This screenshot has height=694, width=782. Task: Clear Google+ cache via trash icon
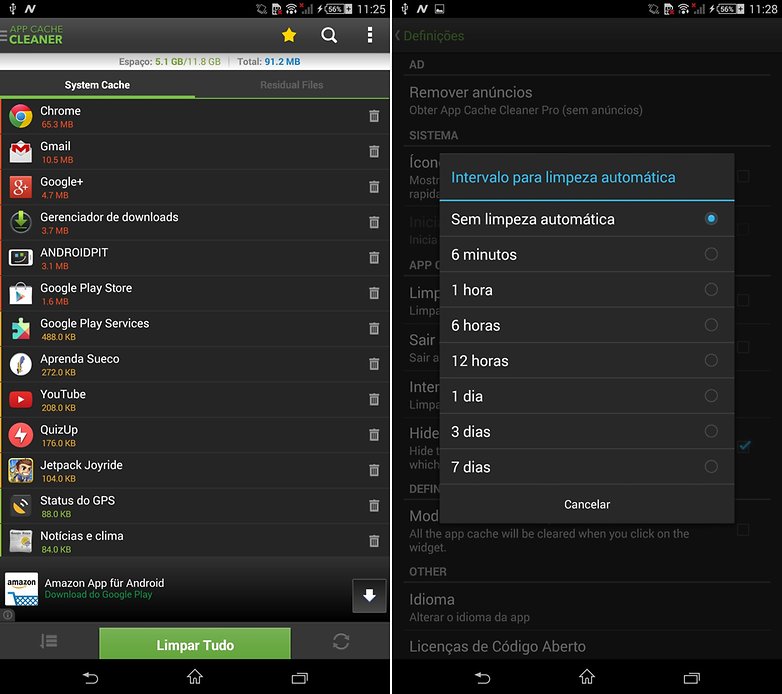374,187
